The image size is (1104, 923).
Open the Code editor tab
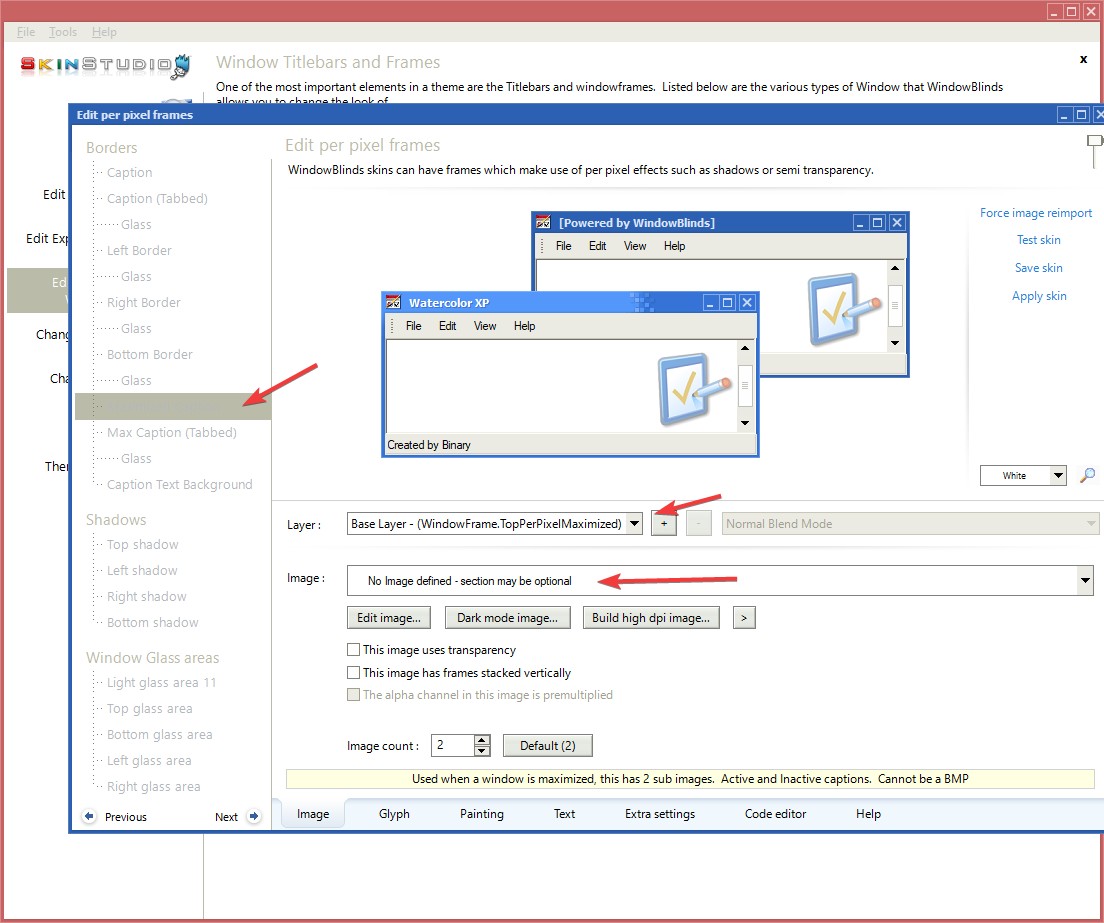point(775,814)
